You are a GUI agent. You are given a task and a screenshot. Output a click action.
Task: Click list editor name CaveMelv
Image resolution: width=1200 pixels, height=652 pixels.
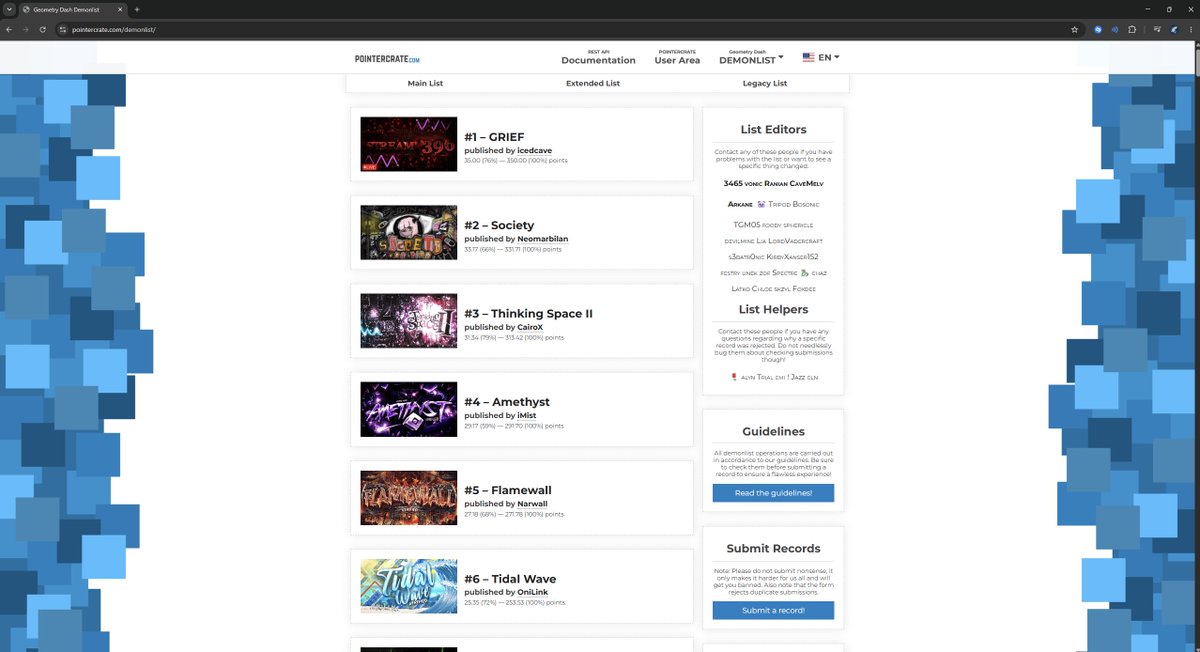(807, 184)
